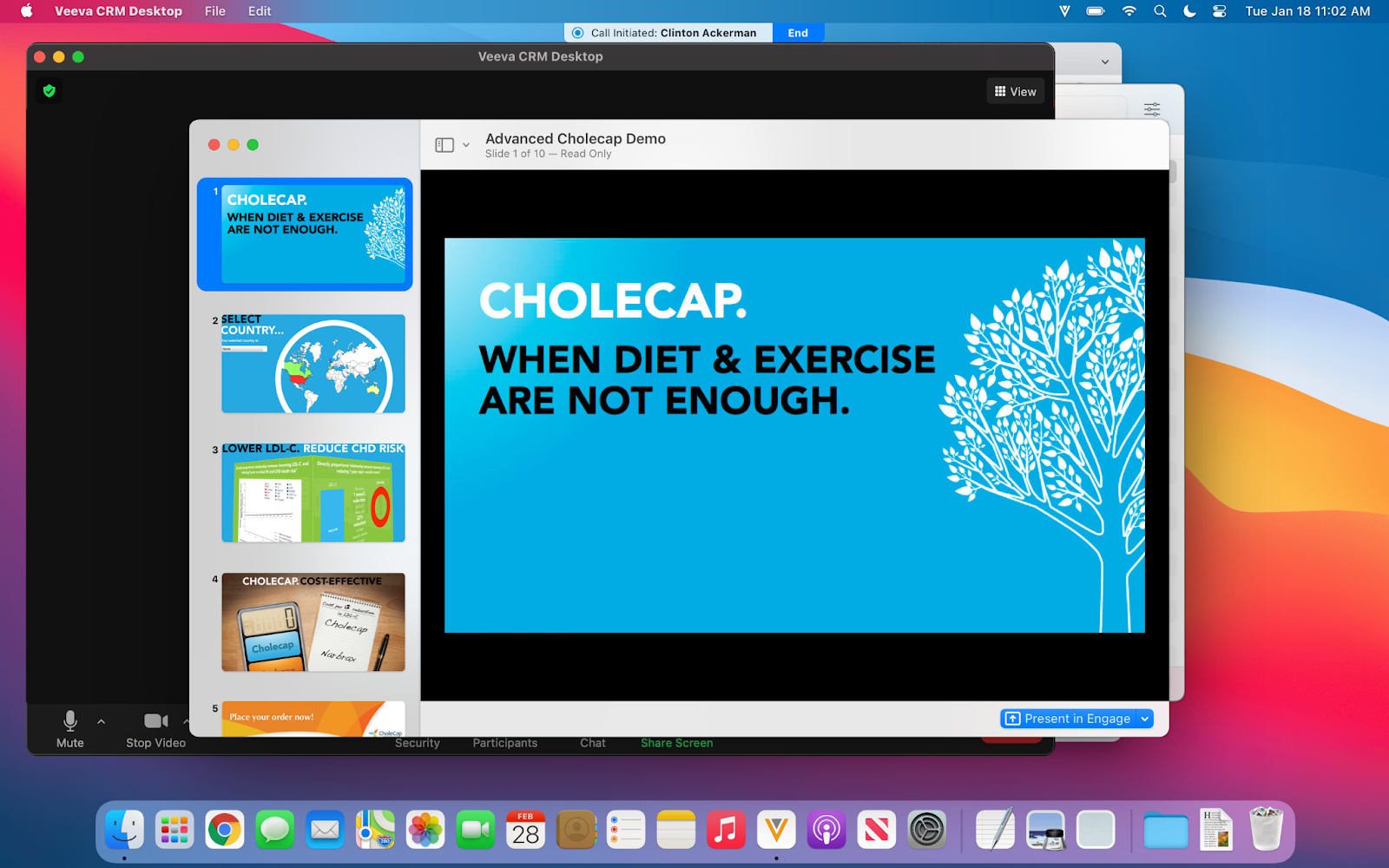1389x868 pixels.
Task: Open the sidebar view options dropdown arrow
Action: tap(466, 145)
